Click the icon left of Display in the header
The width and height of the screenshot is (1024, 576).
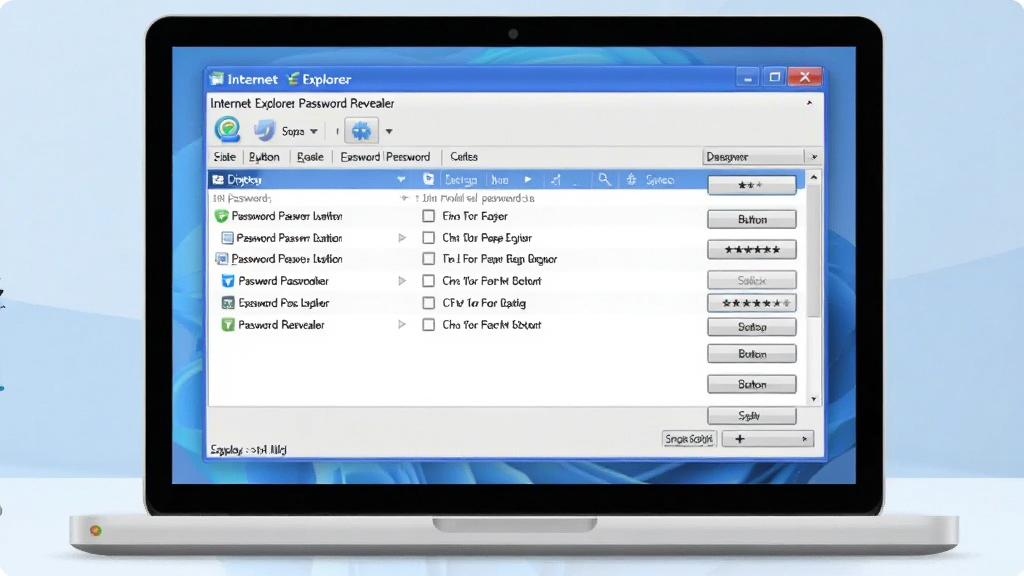click(217, 180)
